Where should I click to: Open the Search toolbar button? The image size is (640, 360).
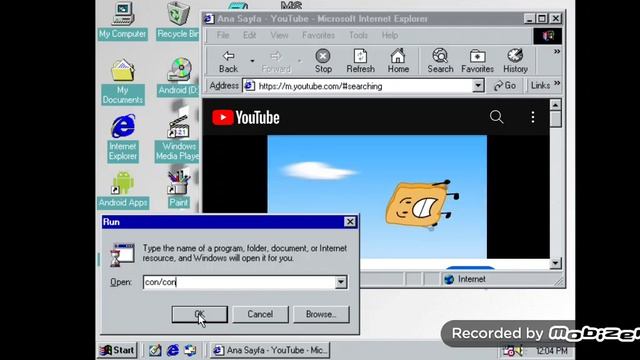[440, 61]
